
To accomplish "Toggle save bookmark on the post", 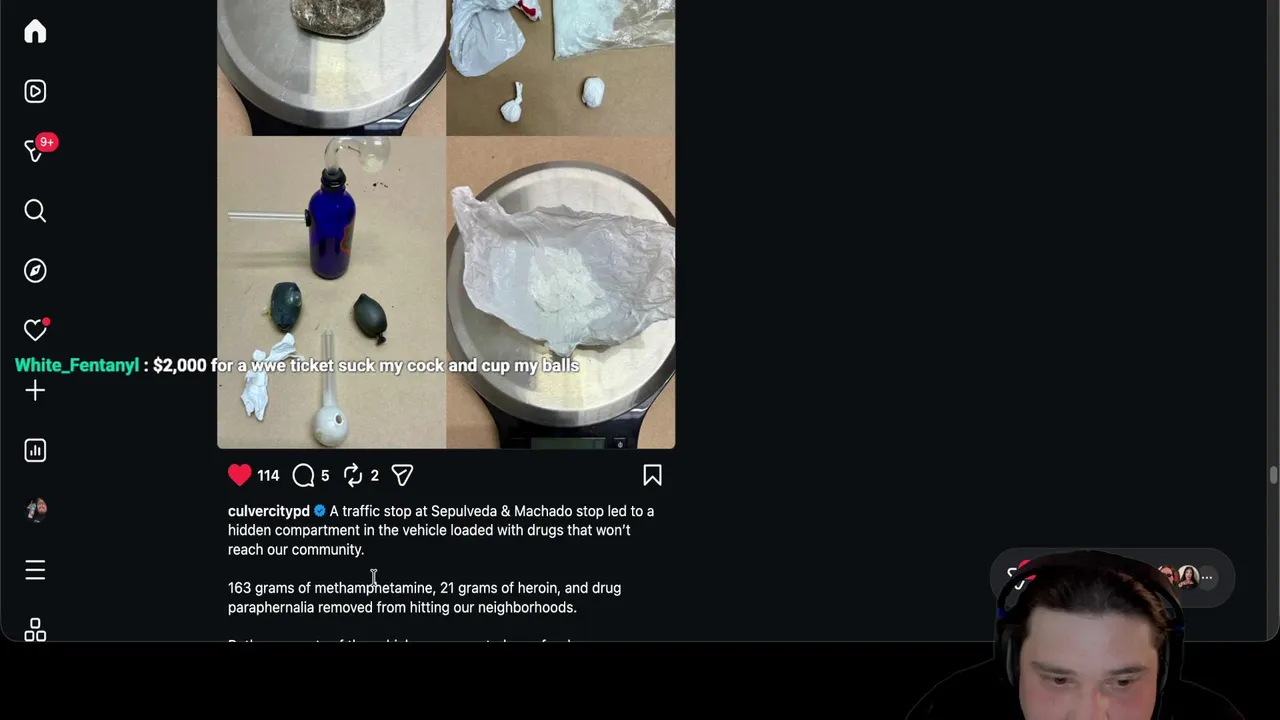I will coord(652,475).
